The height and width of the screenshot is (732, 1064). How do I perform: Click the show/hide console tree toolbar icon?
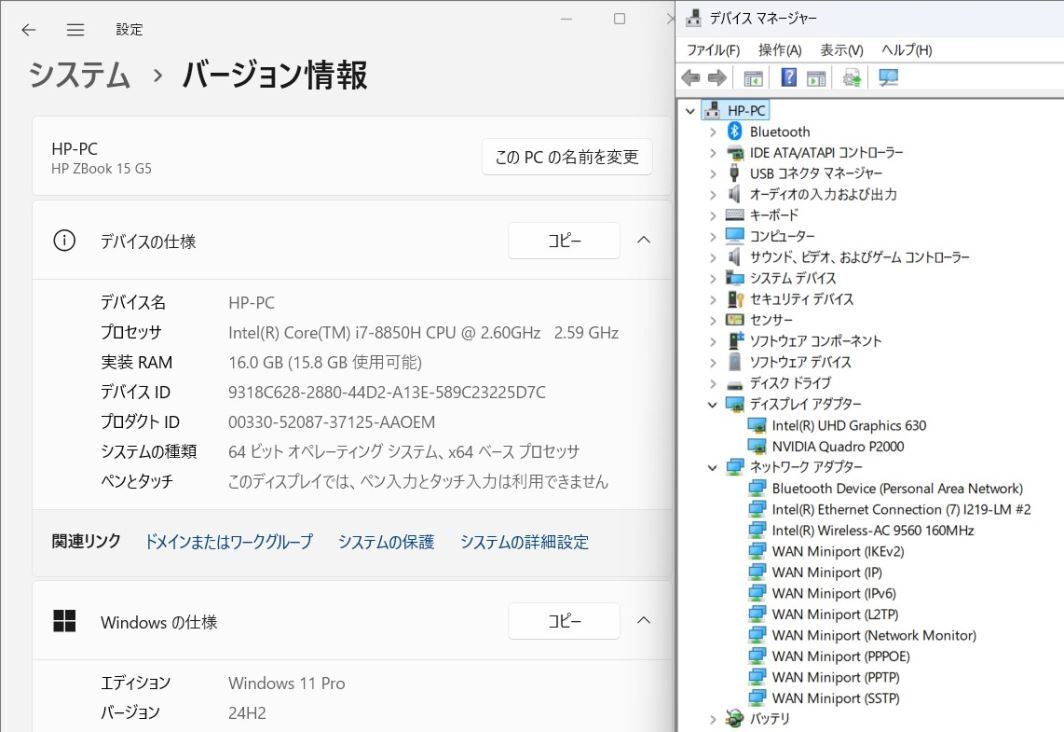click(x=753, y=78)
